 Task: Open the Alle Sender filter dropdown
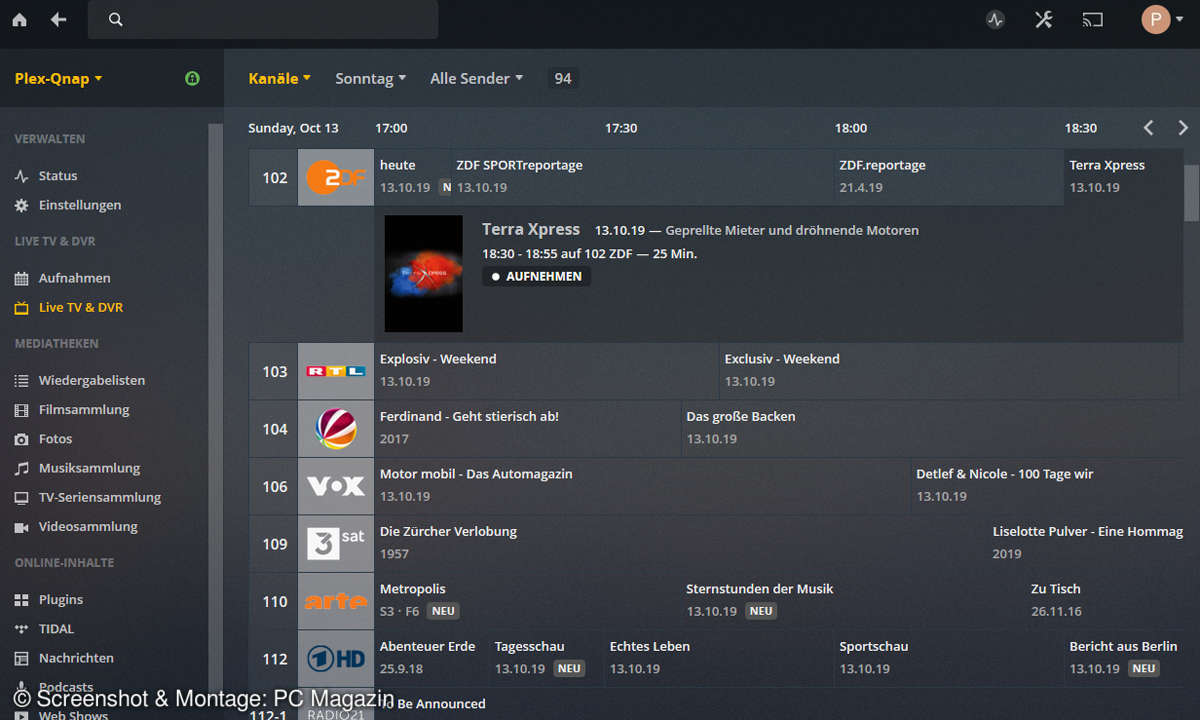pos(476,78)
